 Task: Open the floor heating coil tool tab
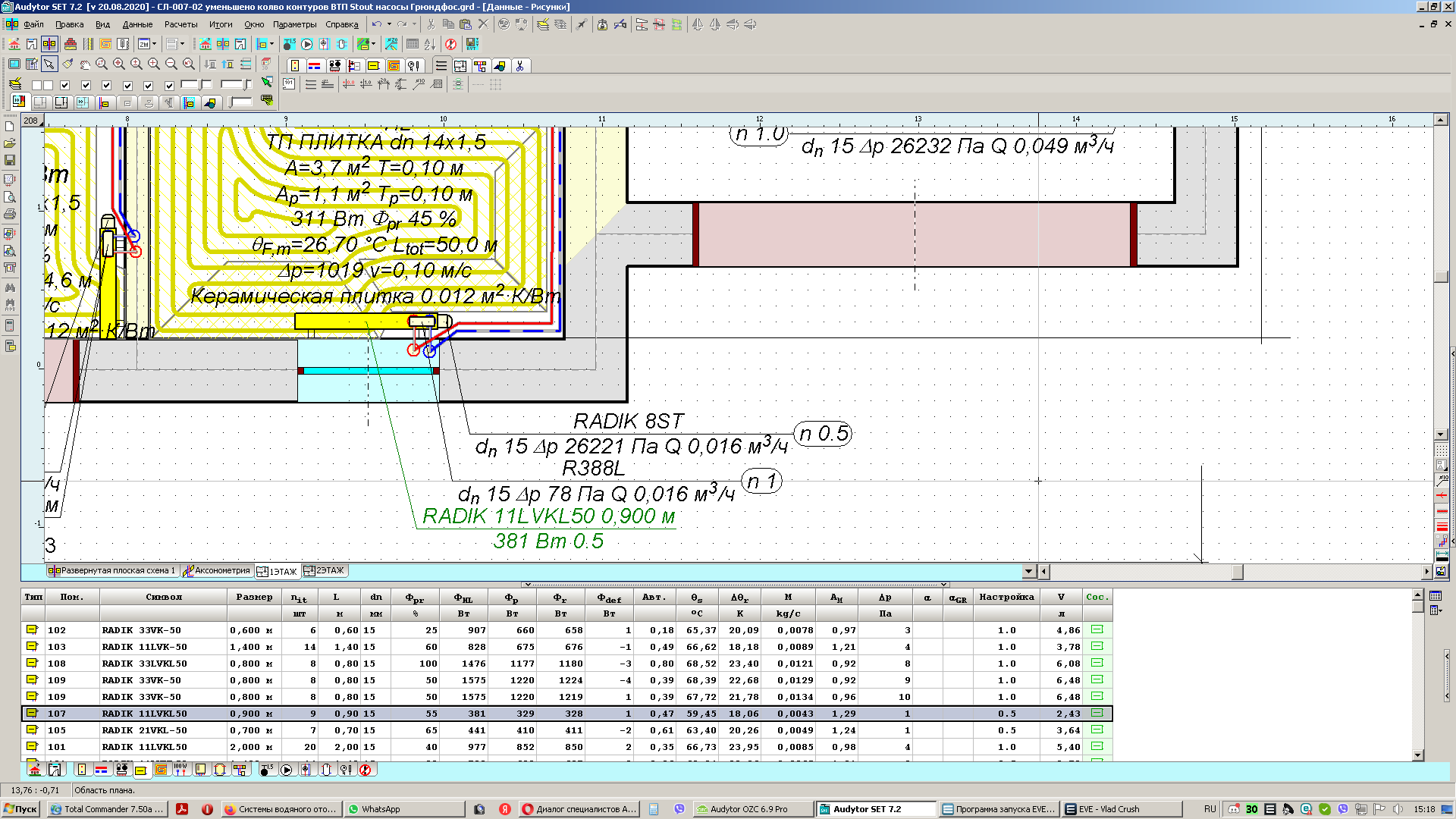[x=394, y=66]
